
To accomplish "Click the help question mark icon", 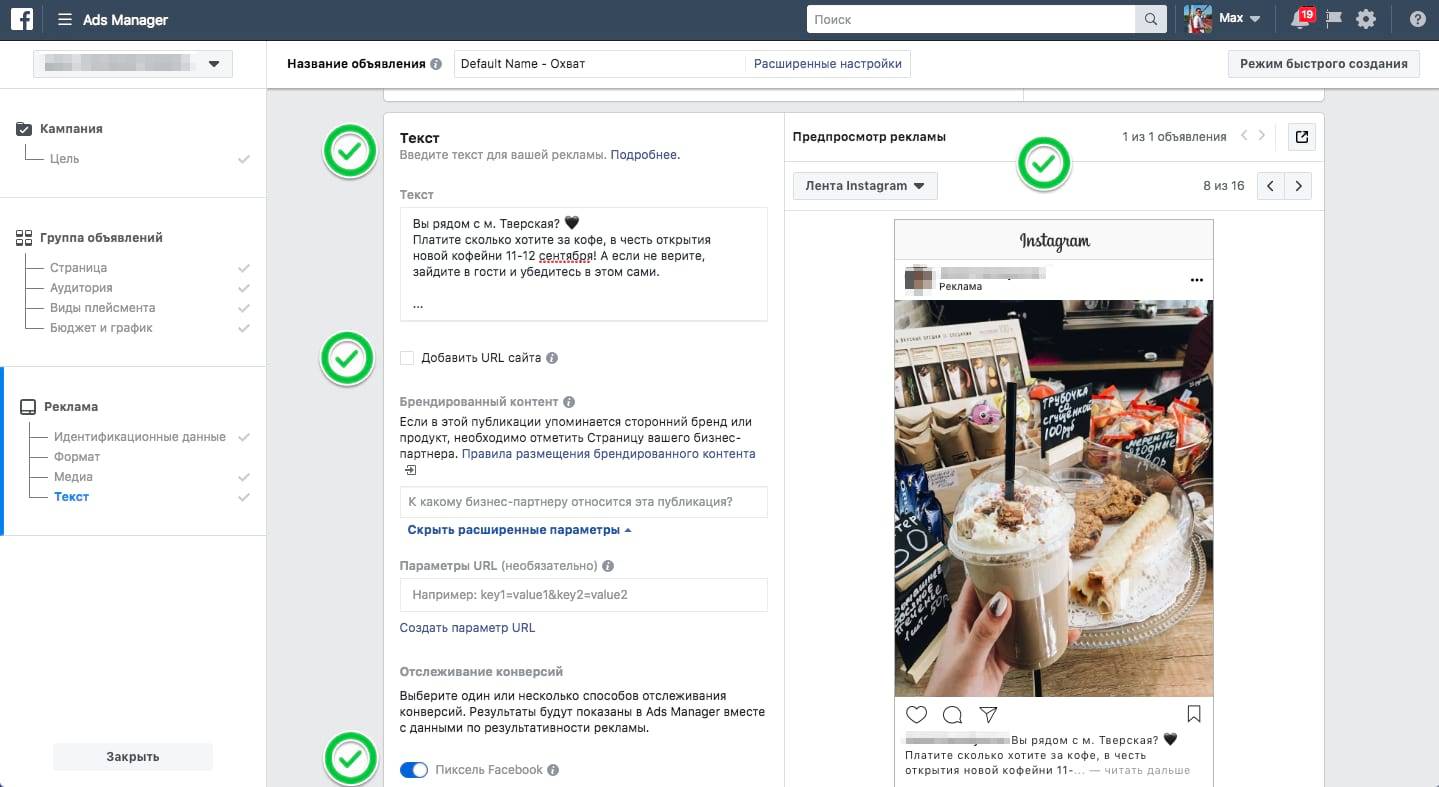I will pos(1417,20).
